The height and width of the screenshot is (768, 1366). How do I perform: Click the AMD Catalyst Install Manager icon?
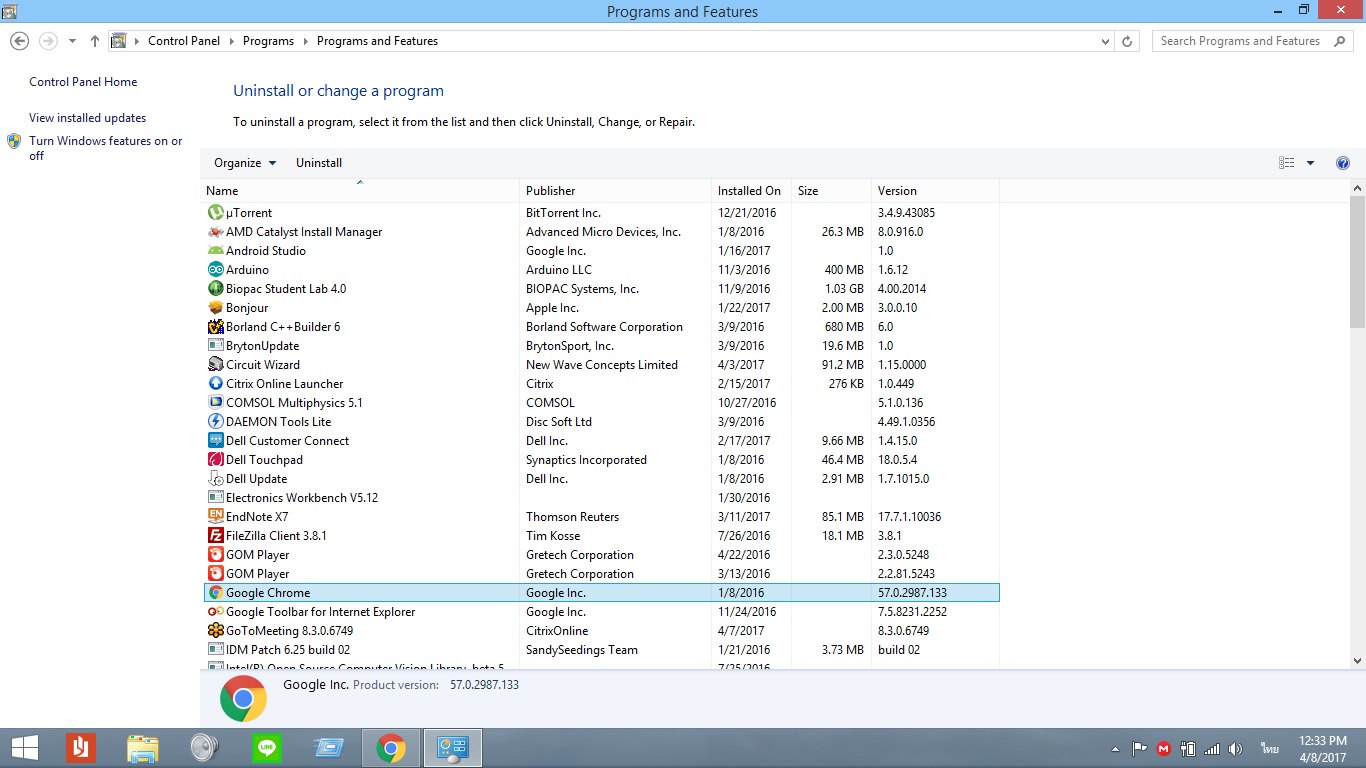coord(215,232)
